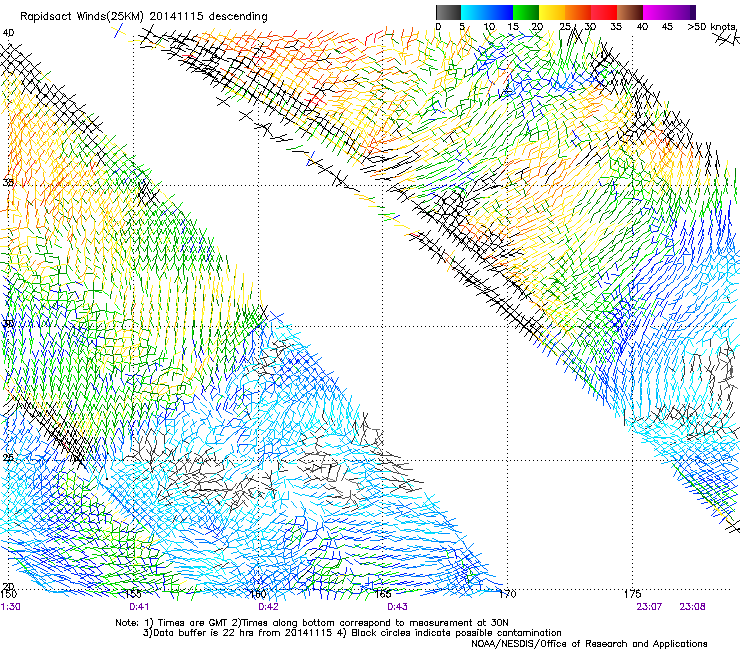Click longitude label '175' on the bottom axis
740x650 pixels.
pyautogui.click(x=632, y=594)
